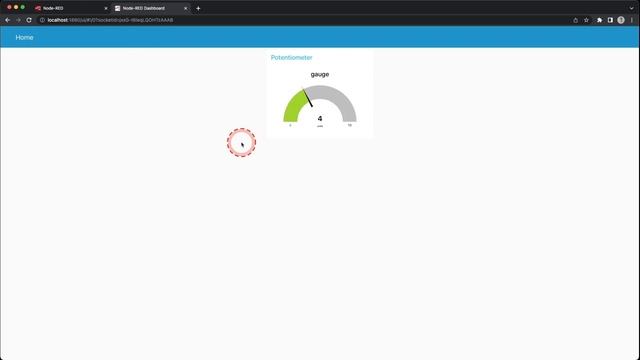This screenshot has width=640, height=360.
Task: View site information icon next to localhost
Action: pyautogui.click(x=42, y=20)
